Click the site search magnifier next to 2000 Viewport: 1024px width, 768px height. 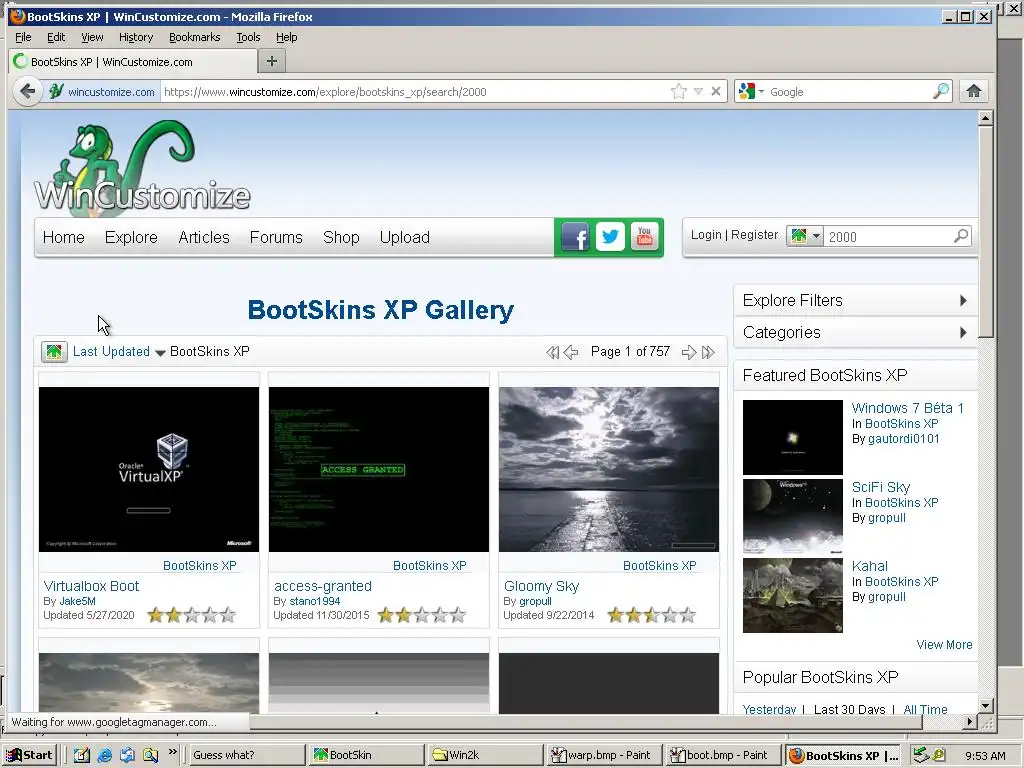point(961,236)
